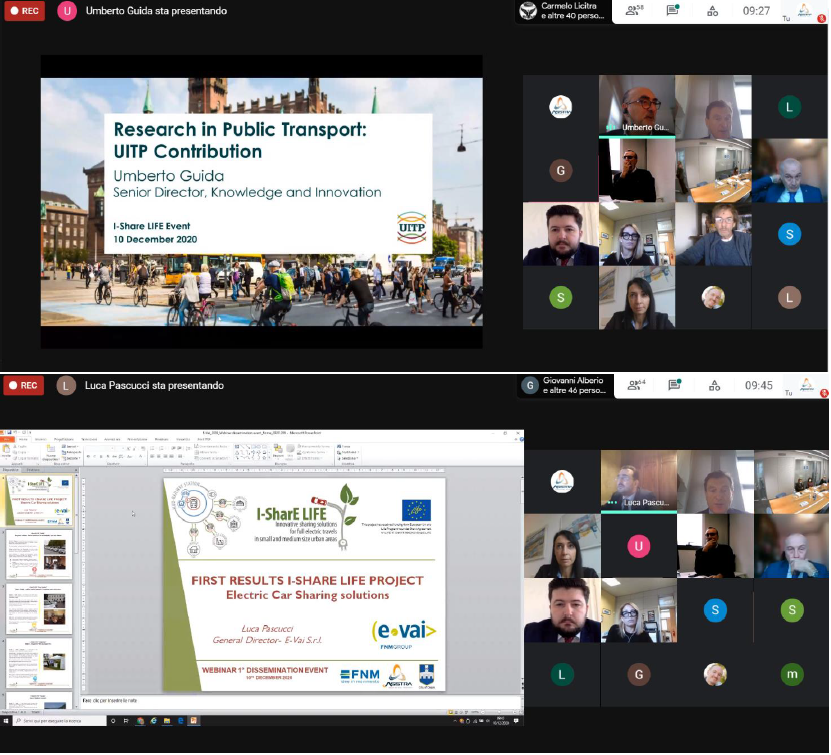Viewport: 831px width, 755px height.
Task: Open activities shapes icon in lower meeting
Action: pyautogui.click(x=714, y=385)
